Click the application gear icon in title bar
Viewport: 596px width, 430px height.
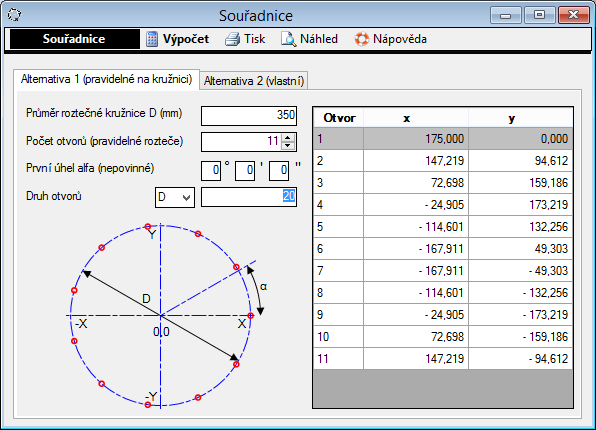(x=14, y=15)
